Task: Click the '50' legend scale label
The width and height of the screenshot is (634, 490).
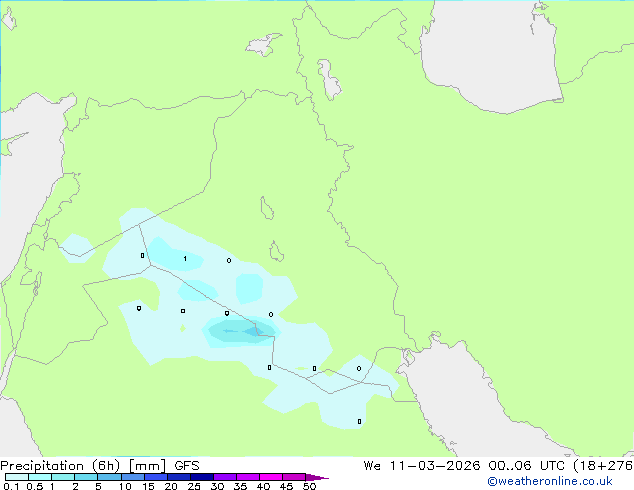Action: point(309,486)
